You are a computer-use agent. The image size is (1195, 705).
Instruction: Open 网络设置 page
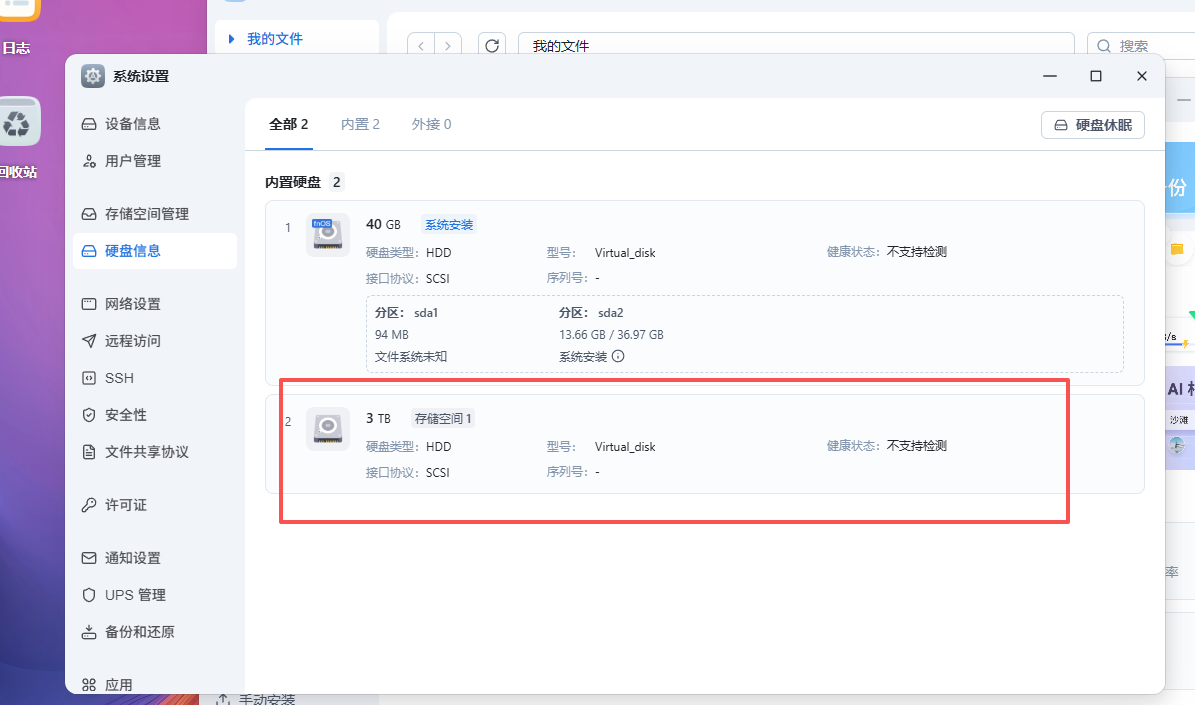coord(155,304)
